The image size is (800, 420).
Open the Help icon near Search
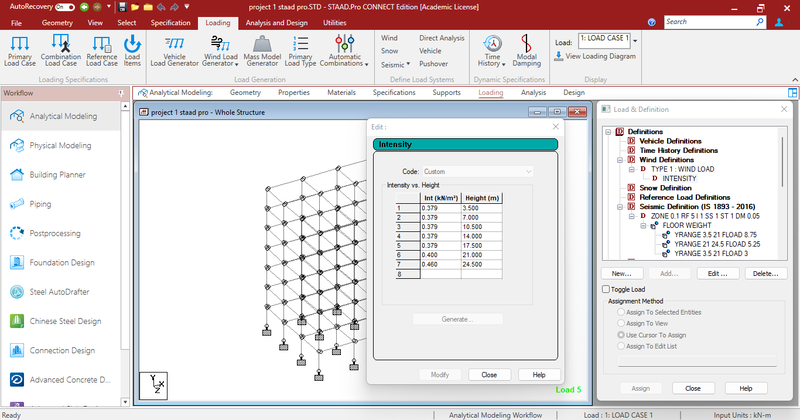(652, 22)
